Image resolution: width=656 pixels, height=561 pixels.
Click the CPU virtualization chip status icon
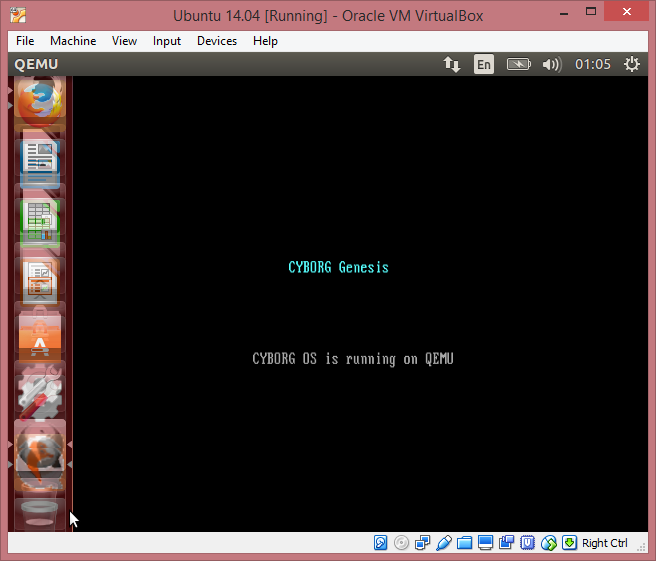pyautogui.click(x=528, y=543)
